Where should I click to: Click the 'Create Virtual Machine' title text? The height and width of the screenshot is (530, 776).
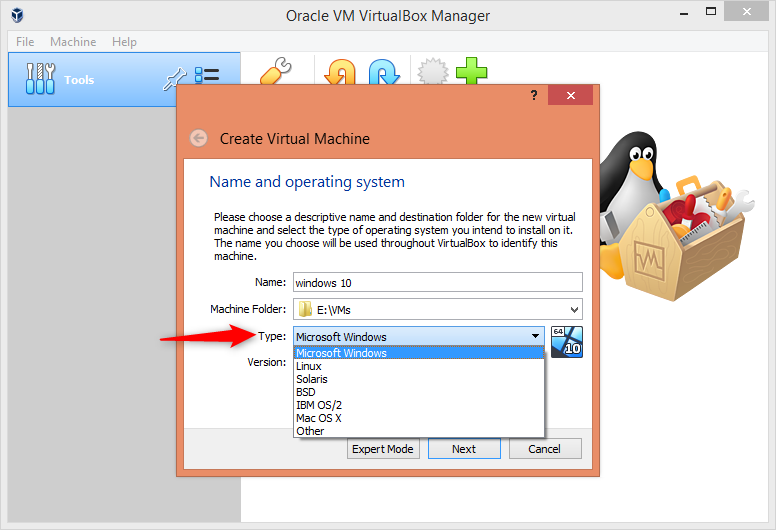click(294, 139)
